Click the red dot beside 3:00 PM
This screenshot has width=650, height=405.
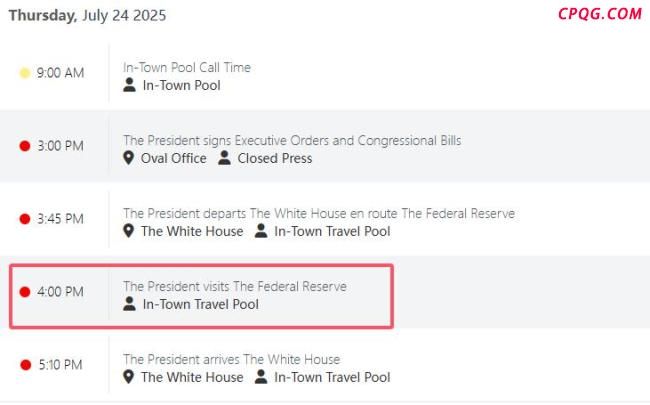25,146
